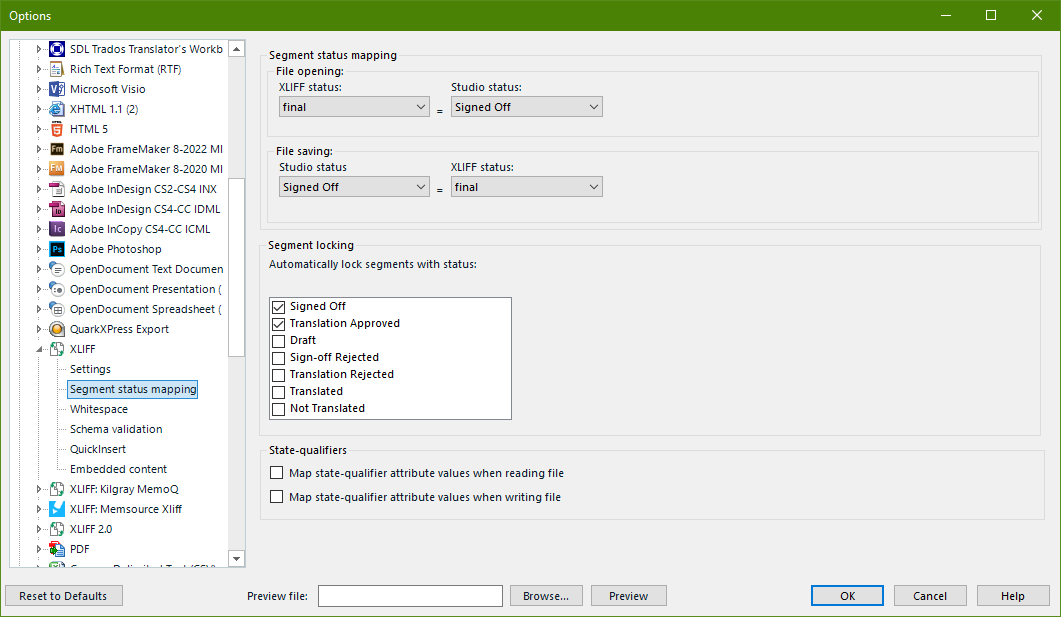Open File opening XLIFF status dropdown

[x=354, y=107]
